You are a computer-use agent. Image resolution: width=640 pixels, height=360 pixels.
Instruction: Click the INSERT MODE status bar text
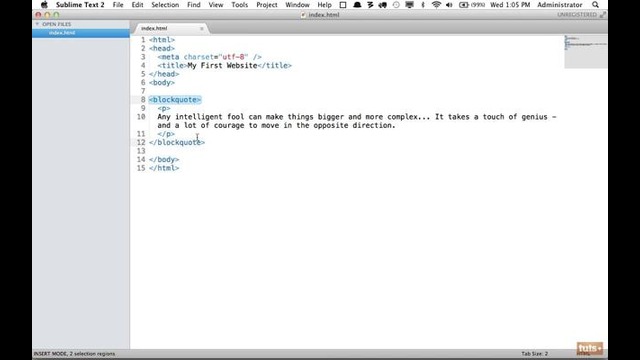74,353
